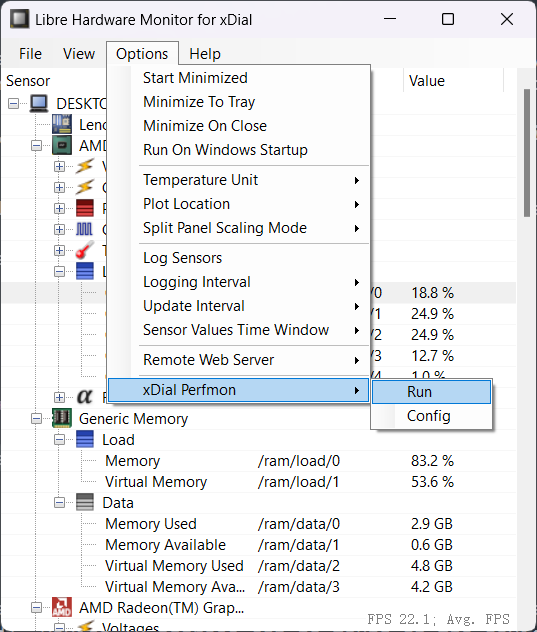
Task: Click the second lightning bolt icon under AMD
Action: click(85, 187)
